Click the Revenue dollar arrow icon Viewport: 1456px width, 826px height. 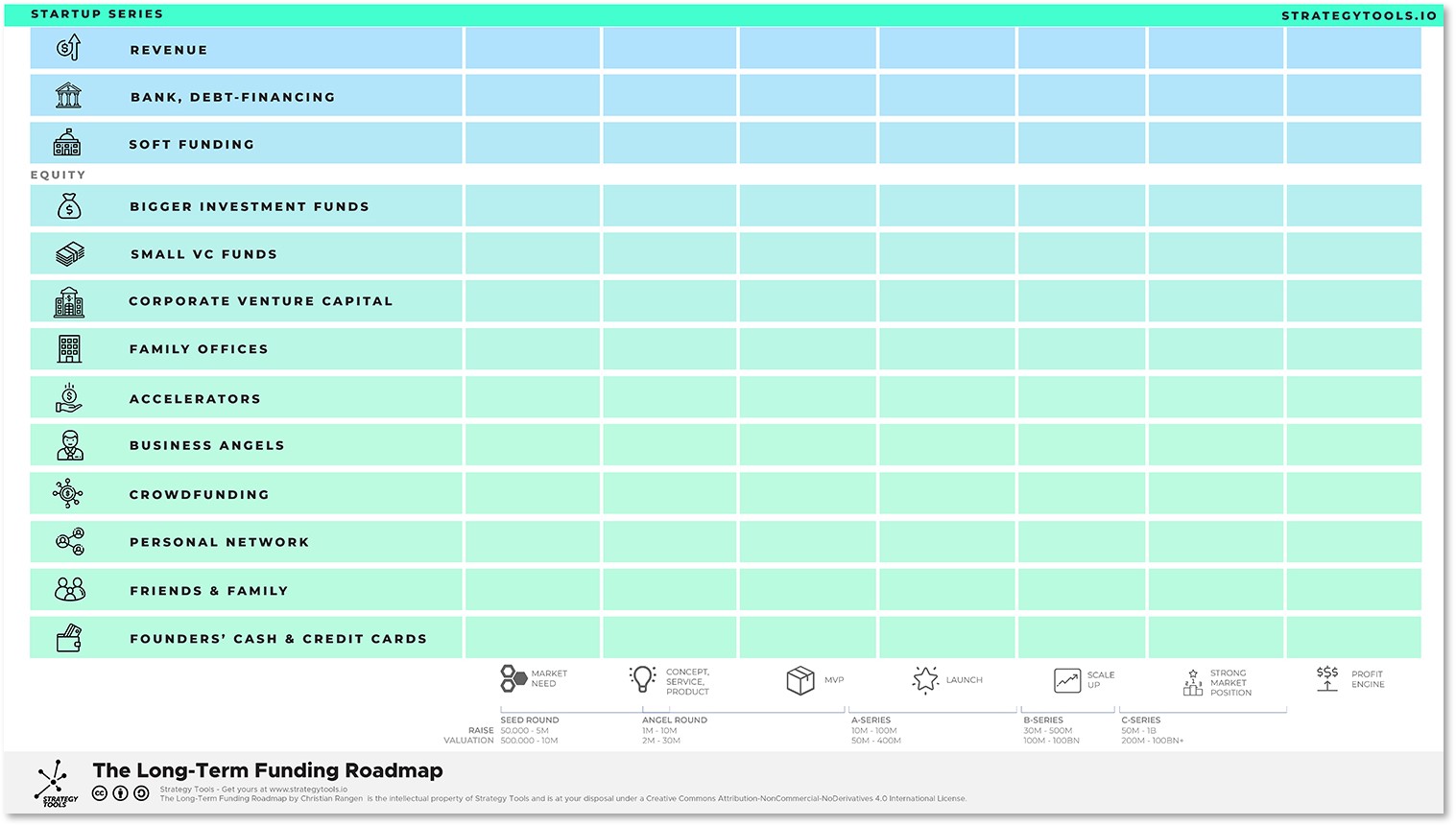click(69, 48)
